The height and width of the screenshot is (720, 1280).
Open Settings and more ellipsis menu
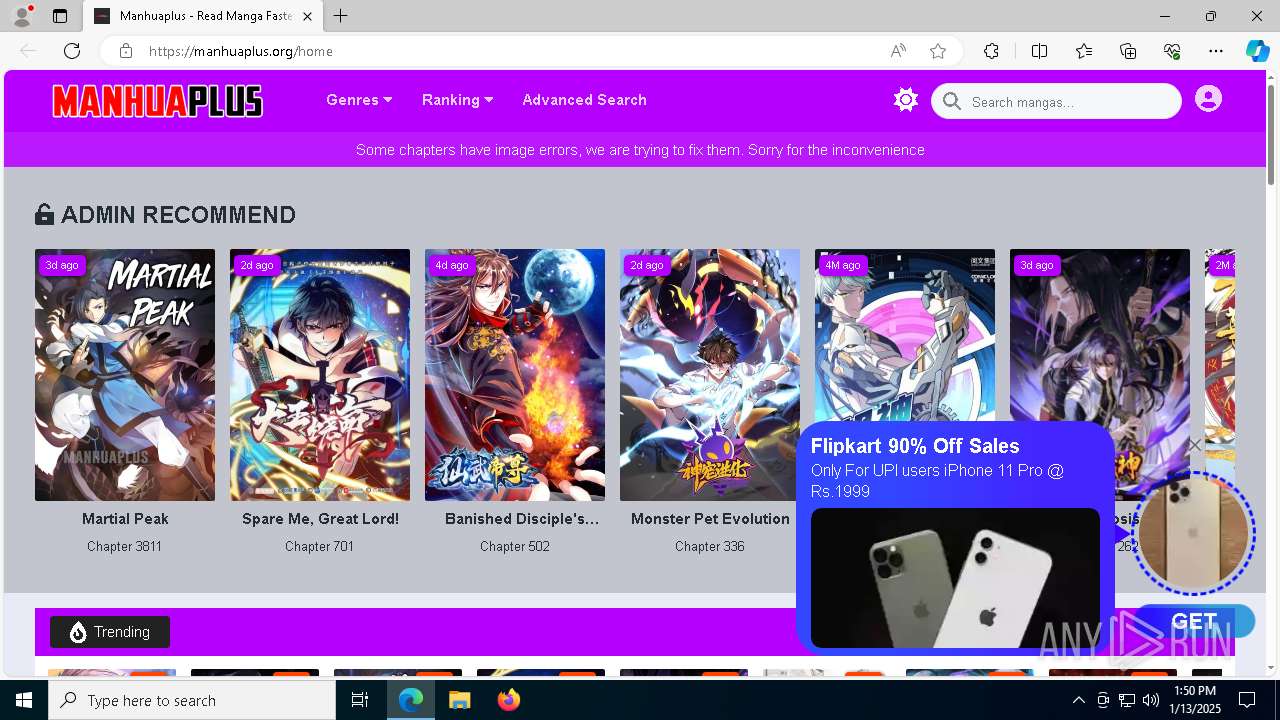coord(1216,51)
